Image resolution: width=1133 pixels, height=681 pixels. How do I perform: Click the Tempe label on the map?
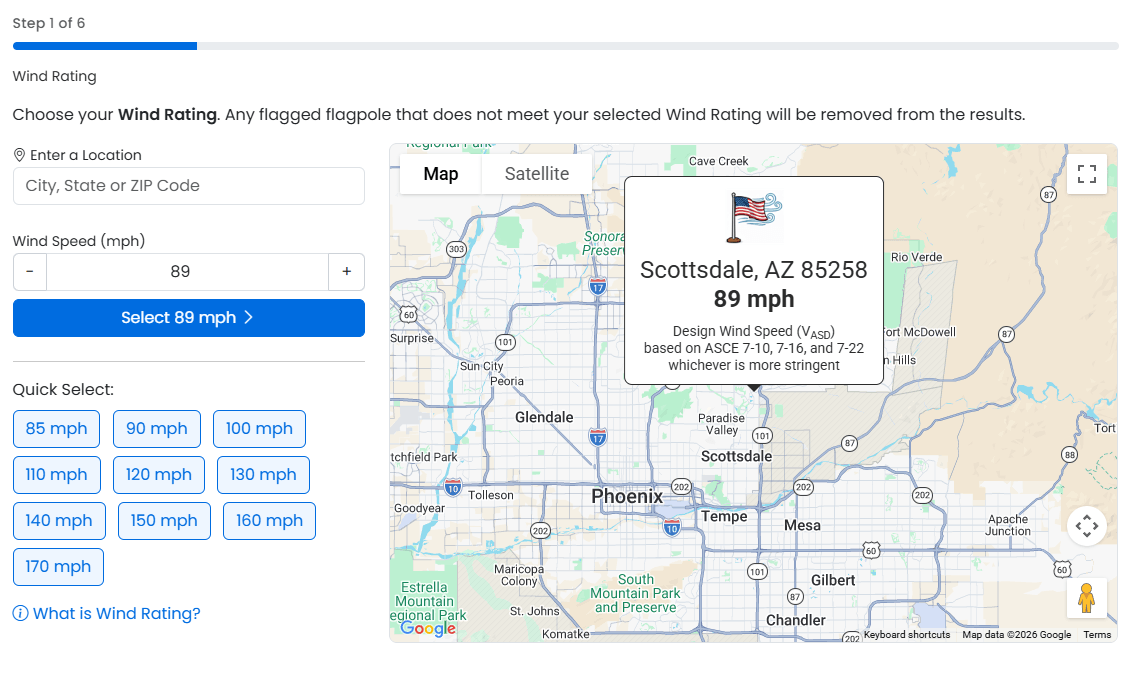pyautogui.click(x=724, y=516)
